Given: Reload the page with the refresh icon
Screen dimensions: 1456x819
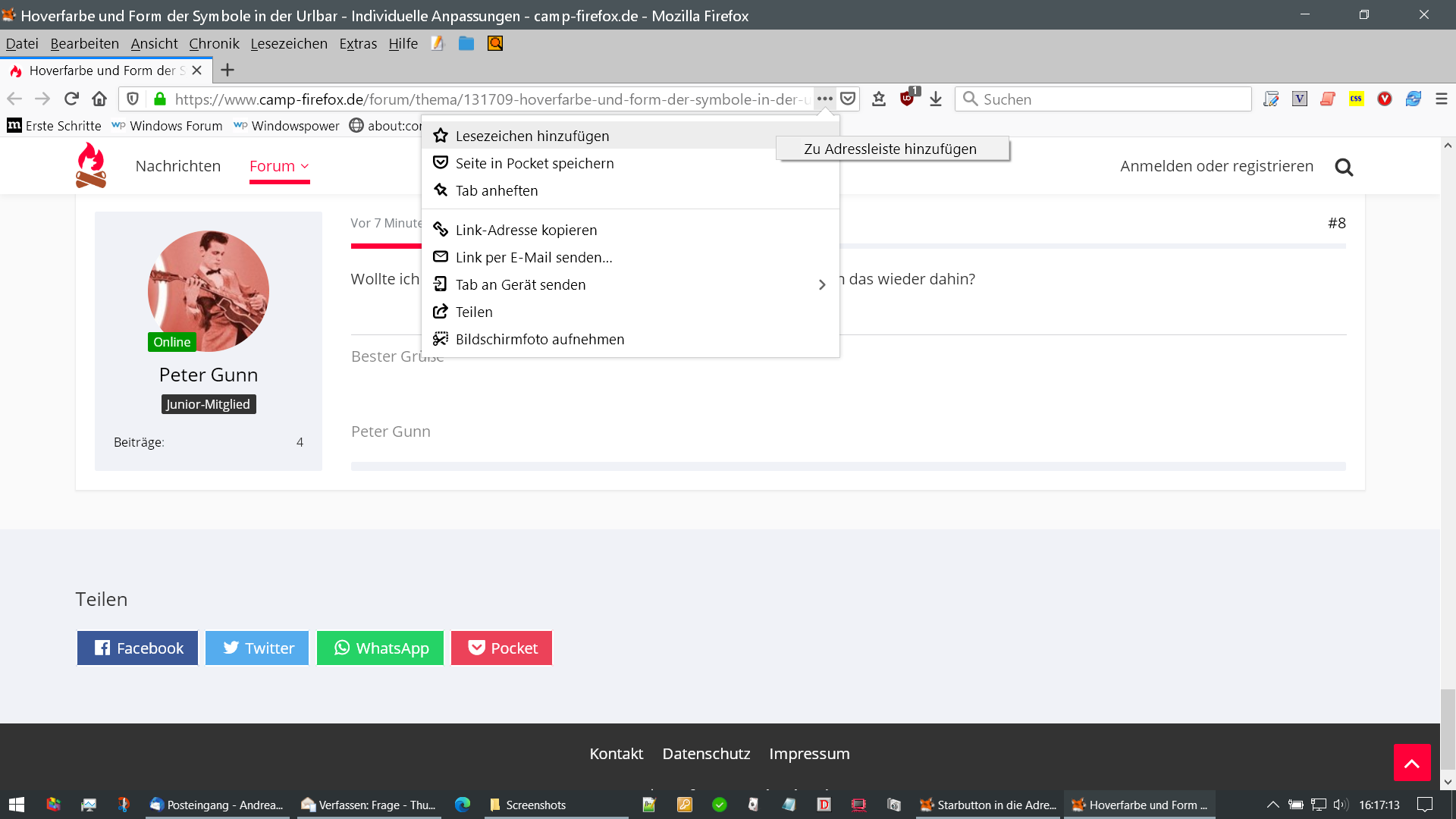Looking at the screenshot, I should 71,99.
